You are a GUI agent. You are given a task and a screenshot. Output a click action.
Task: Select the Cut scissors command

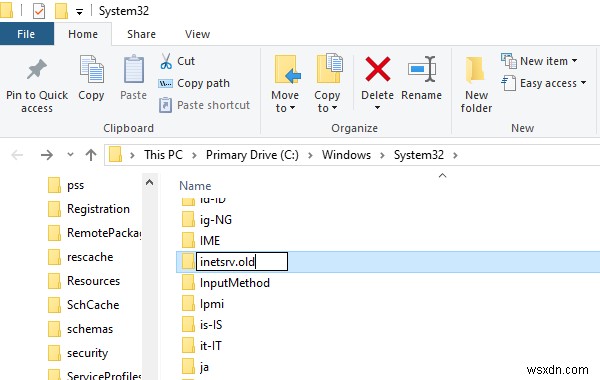177,61
